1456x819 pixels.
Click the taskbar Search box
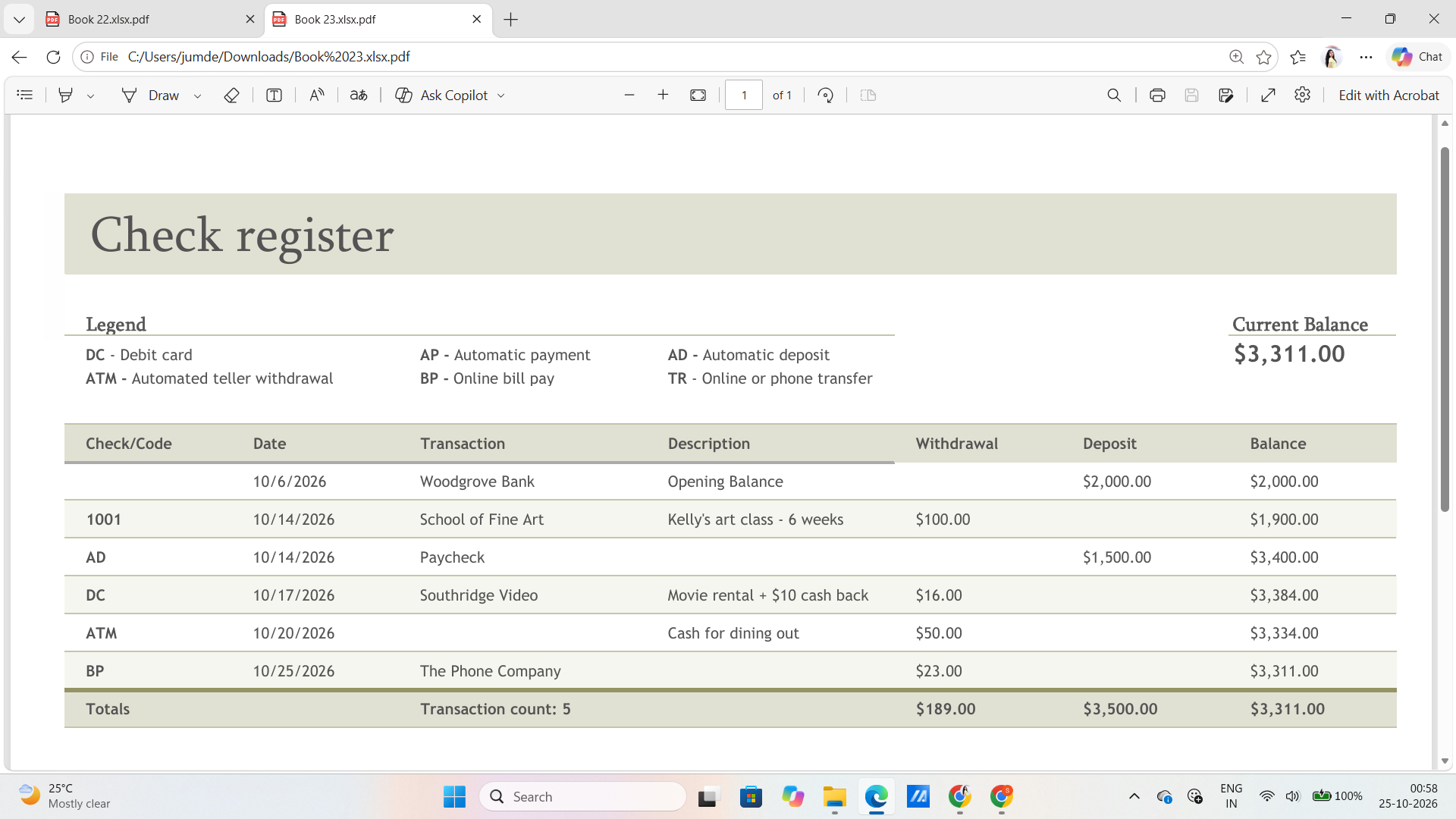[582, 796]
